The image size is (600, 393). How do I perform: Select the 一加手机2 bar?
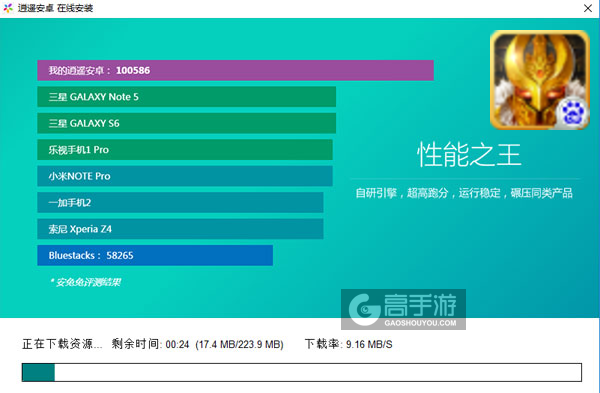pyautogui.click(x=180, y=202)
